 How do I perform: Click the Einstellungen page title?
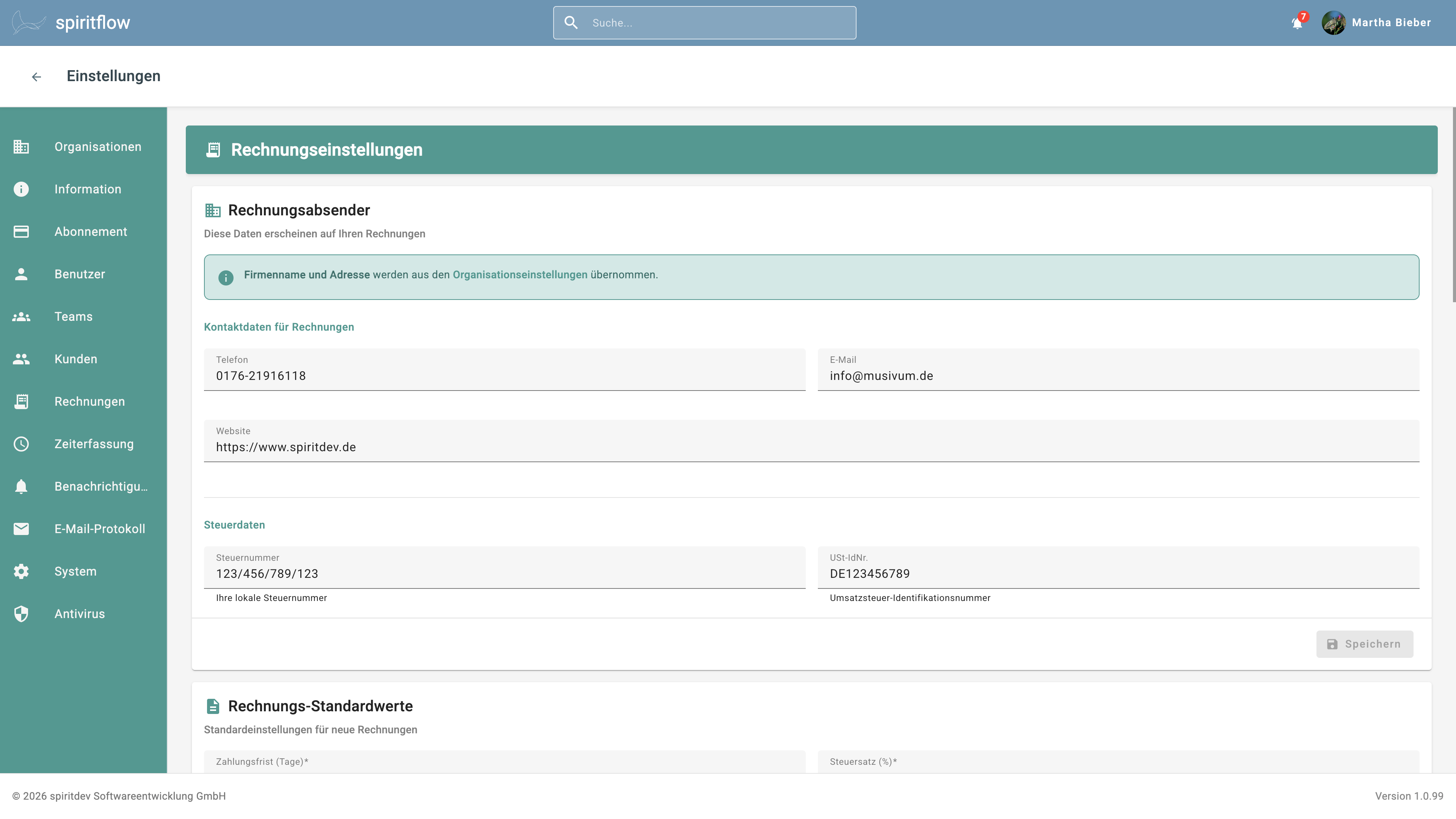point(114,76)
